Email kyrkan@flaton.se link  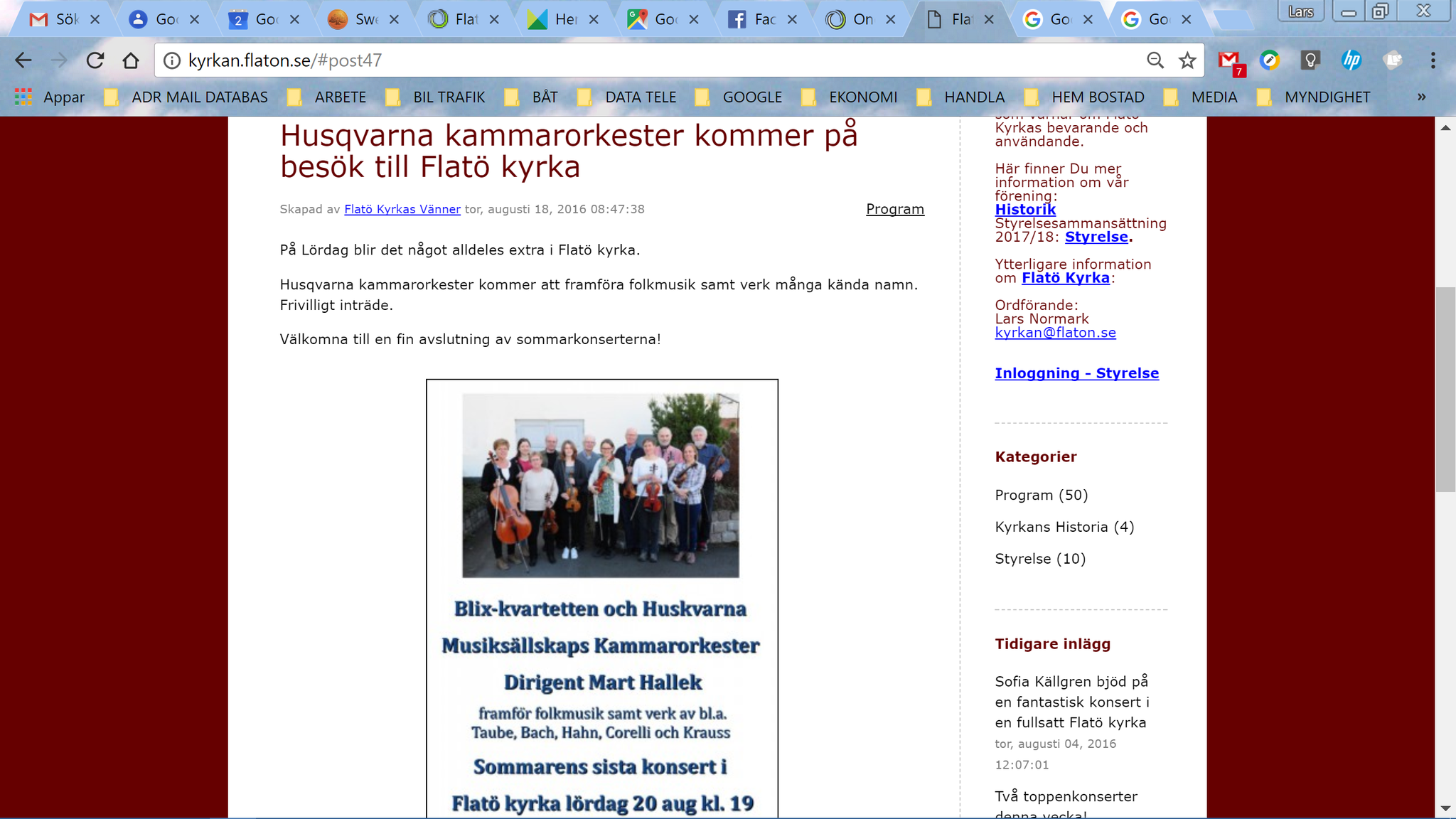(1055, 333)
